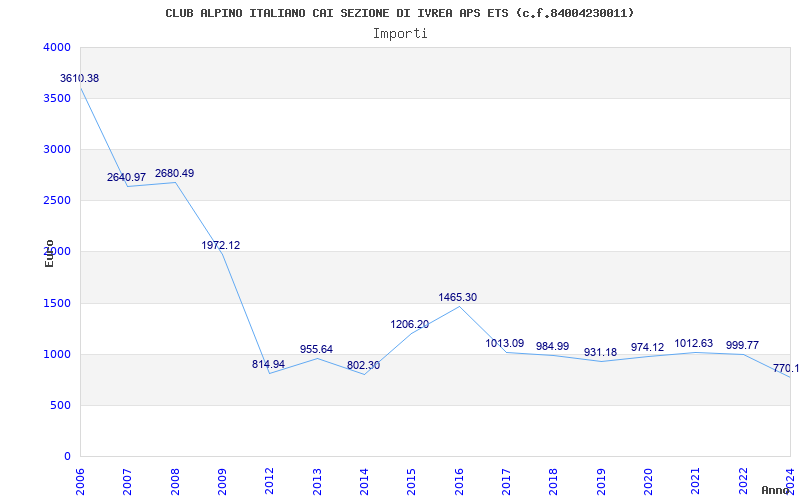Click the 1012.63 data label

694,343
